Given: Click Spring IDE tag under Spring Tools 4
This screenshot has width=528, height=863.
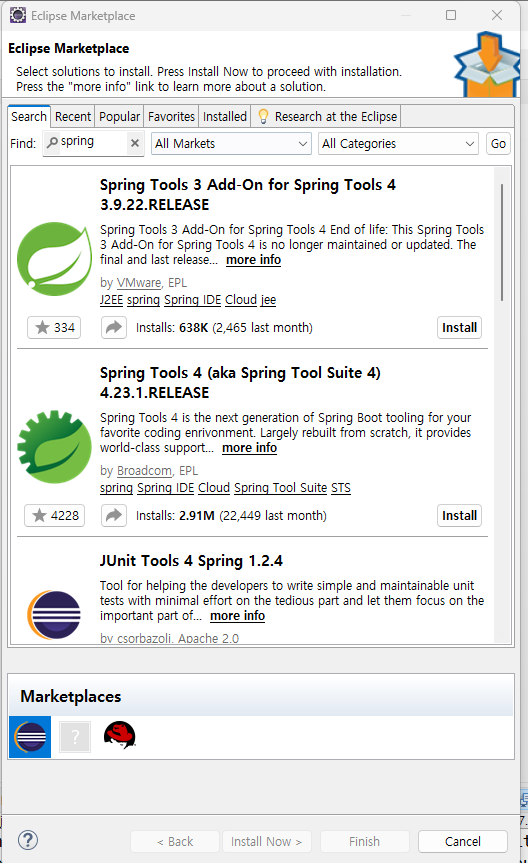Looking at the screenshot, I should point(165,488).
